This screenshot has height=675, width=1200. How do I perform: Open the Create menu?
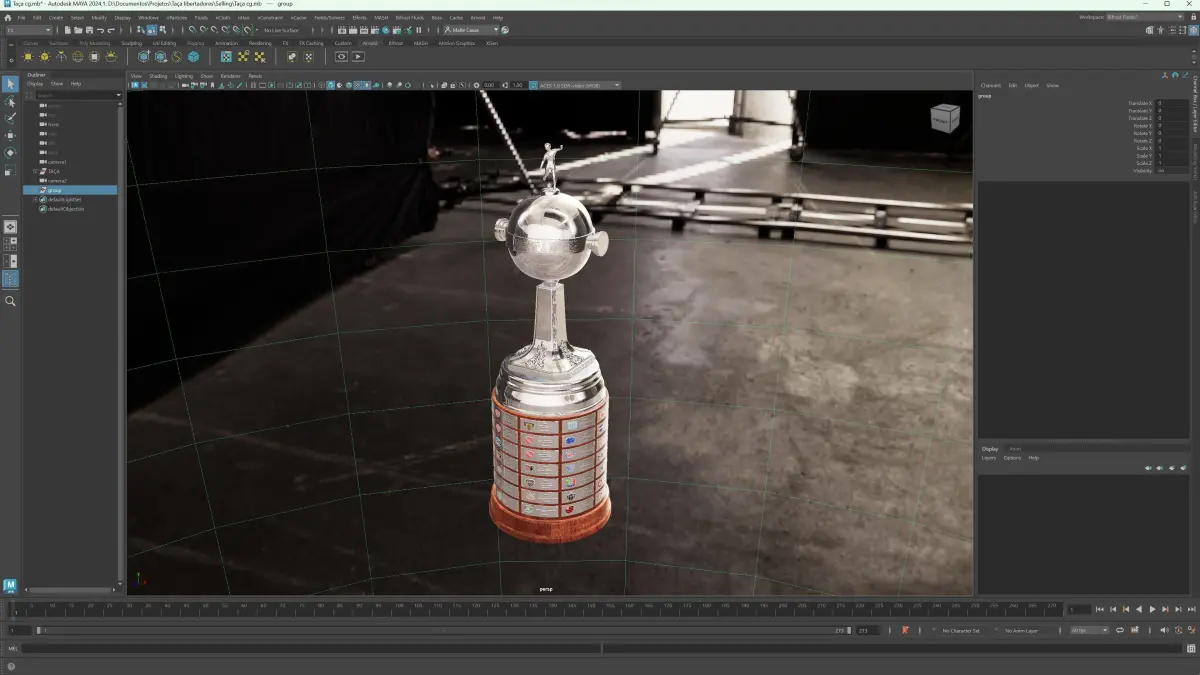tap(56, 18)
